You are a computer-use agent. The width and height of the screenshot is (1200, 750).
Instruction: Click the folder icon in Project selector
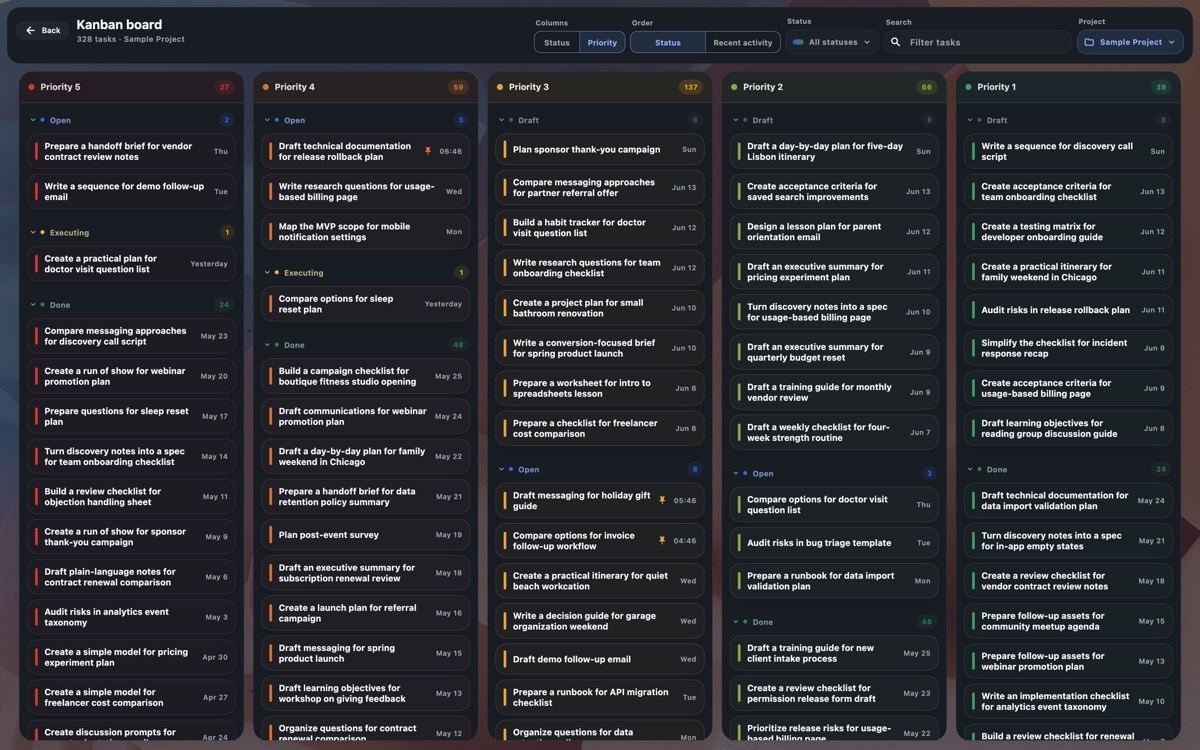pos(1089,42)
